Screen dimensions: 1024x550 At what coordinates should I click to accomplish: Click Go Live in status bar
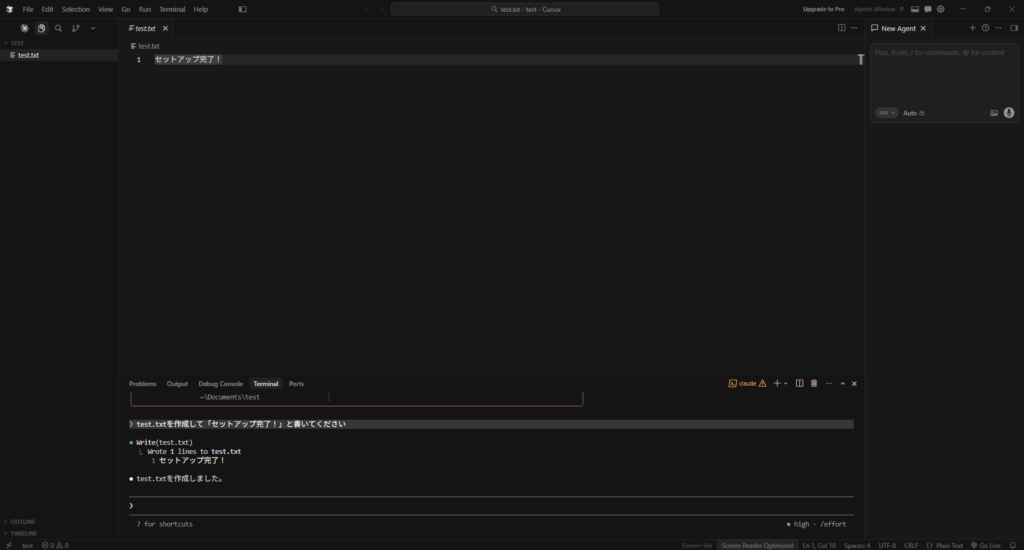pyautogui.click(x=985, y=545)
